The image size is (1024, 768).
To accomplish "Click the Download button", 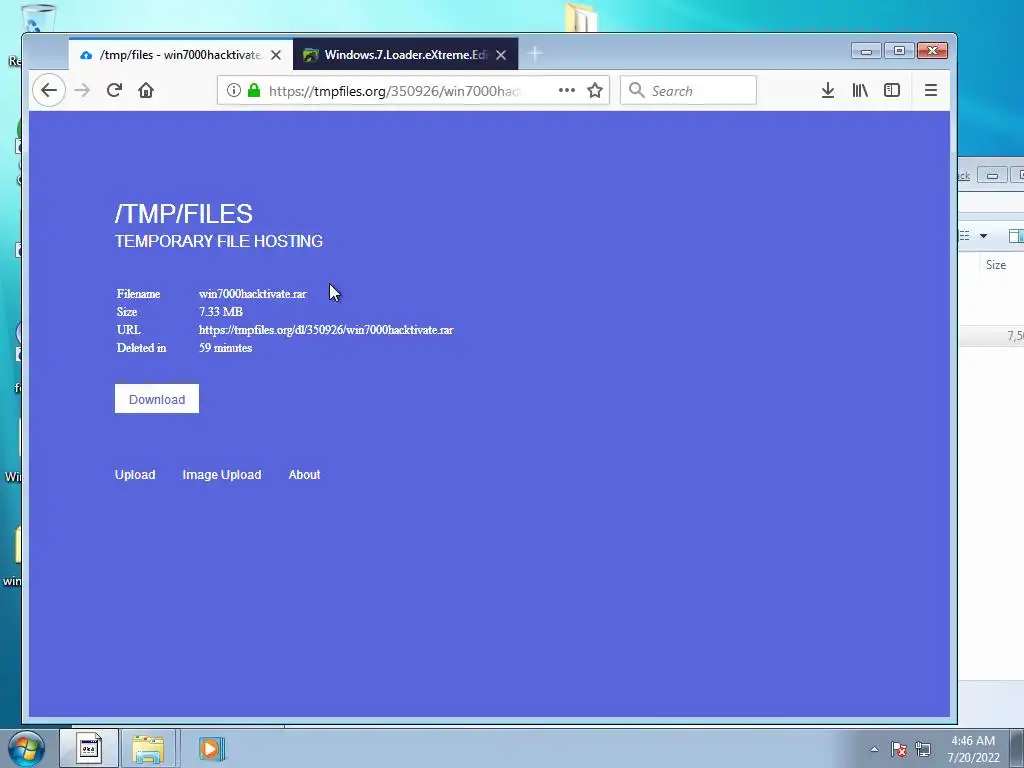I will click(x=157, y=399).
